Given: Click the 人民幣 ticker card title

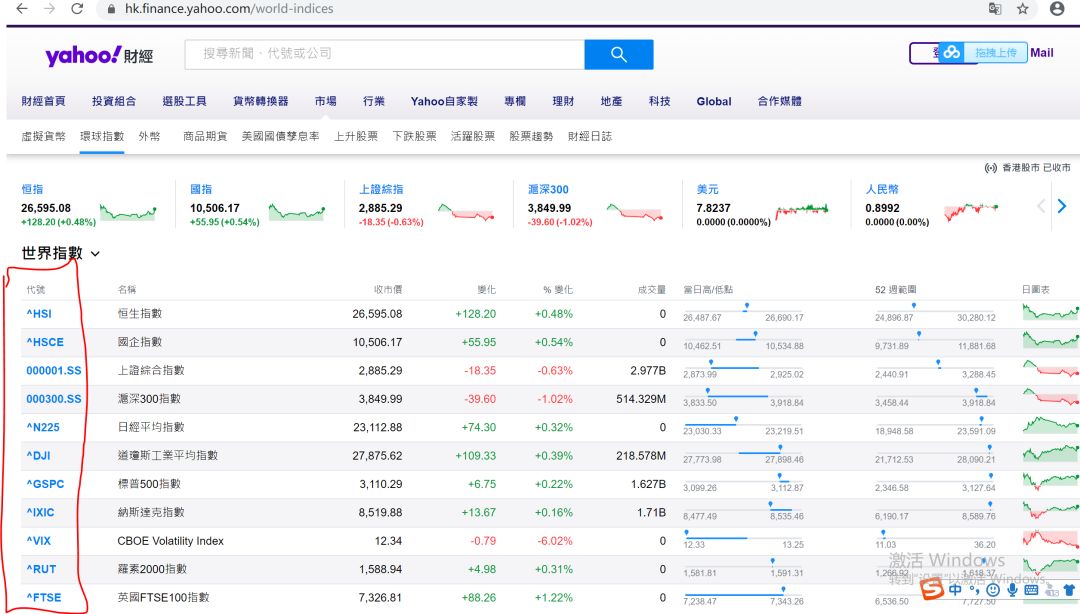Looking at the screenshot, I should pyautogui.click(x=882, y=189).
